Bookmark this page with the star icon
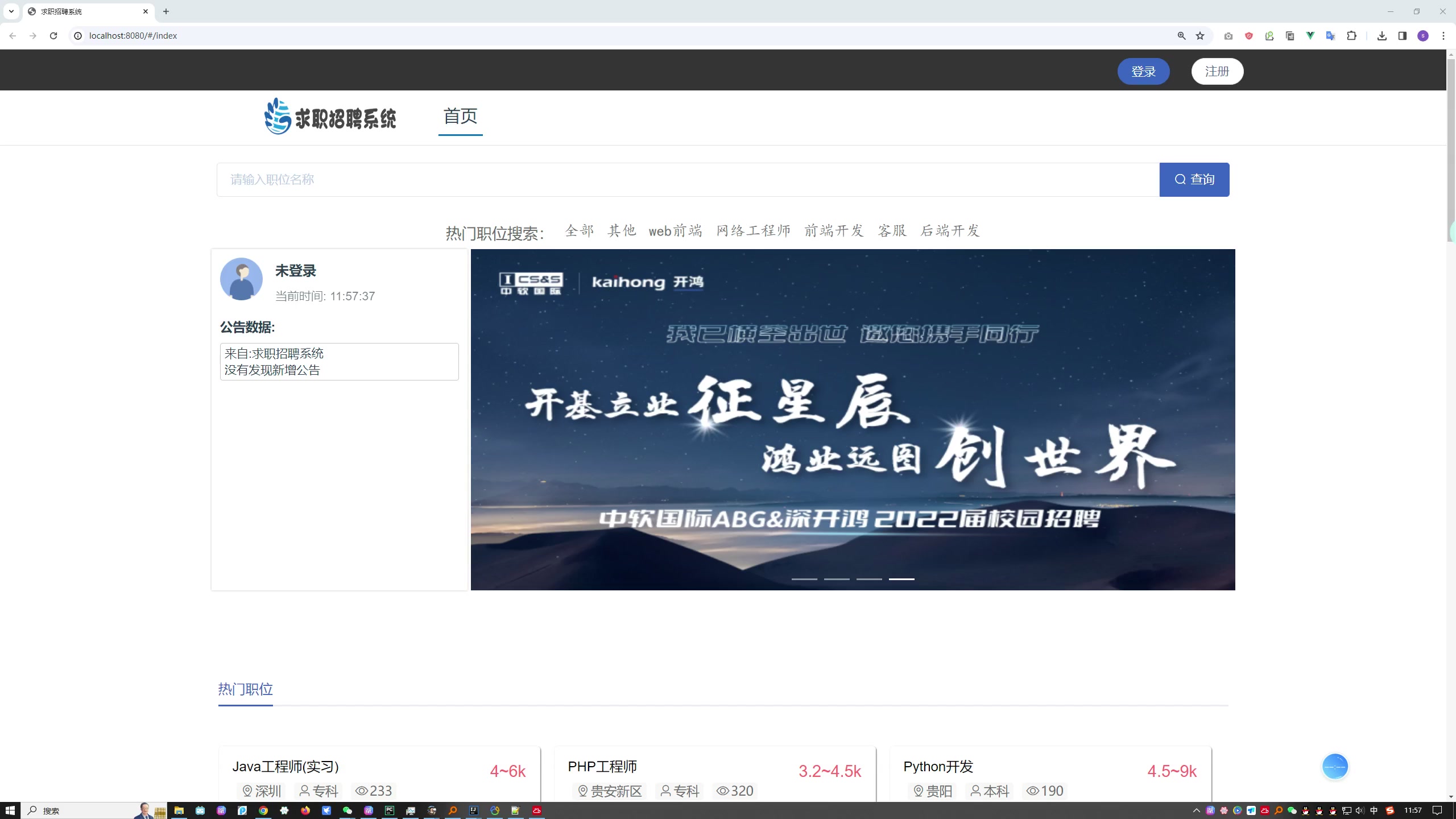The height and width of the screenshot is (819, 1456). pos(1200,36)
